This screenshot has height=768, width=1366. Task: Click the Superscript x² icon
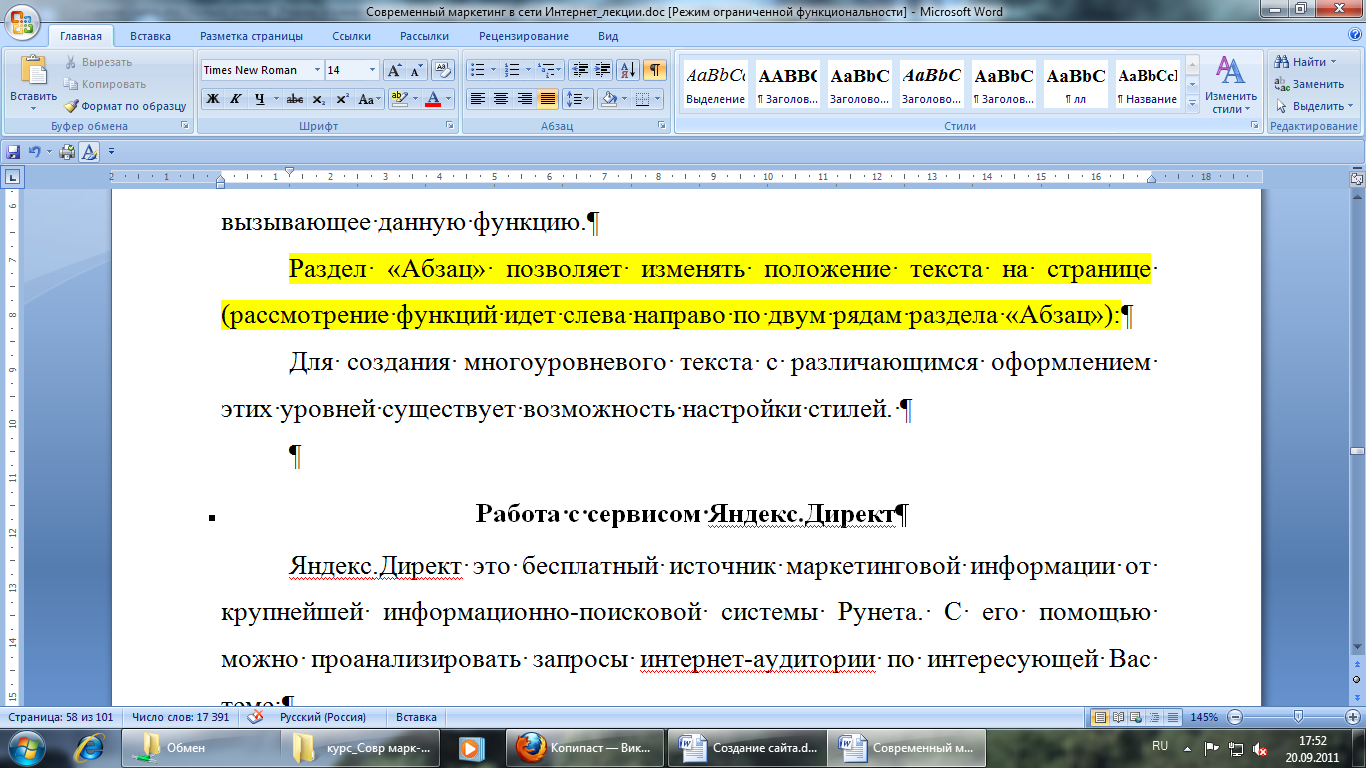(342, 99)
